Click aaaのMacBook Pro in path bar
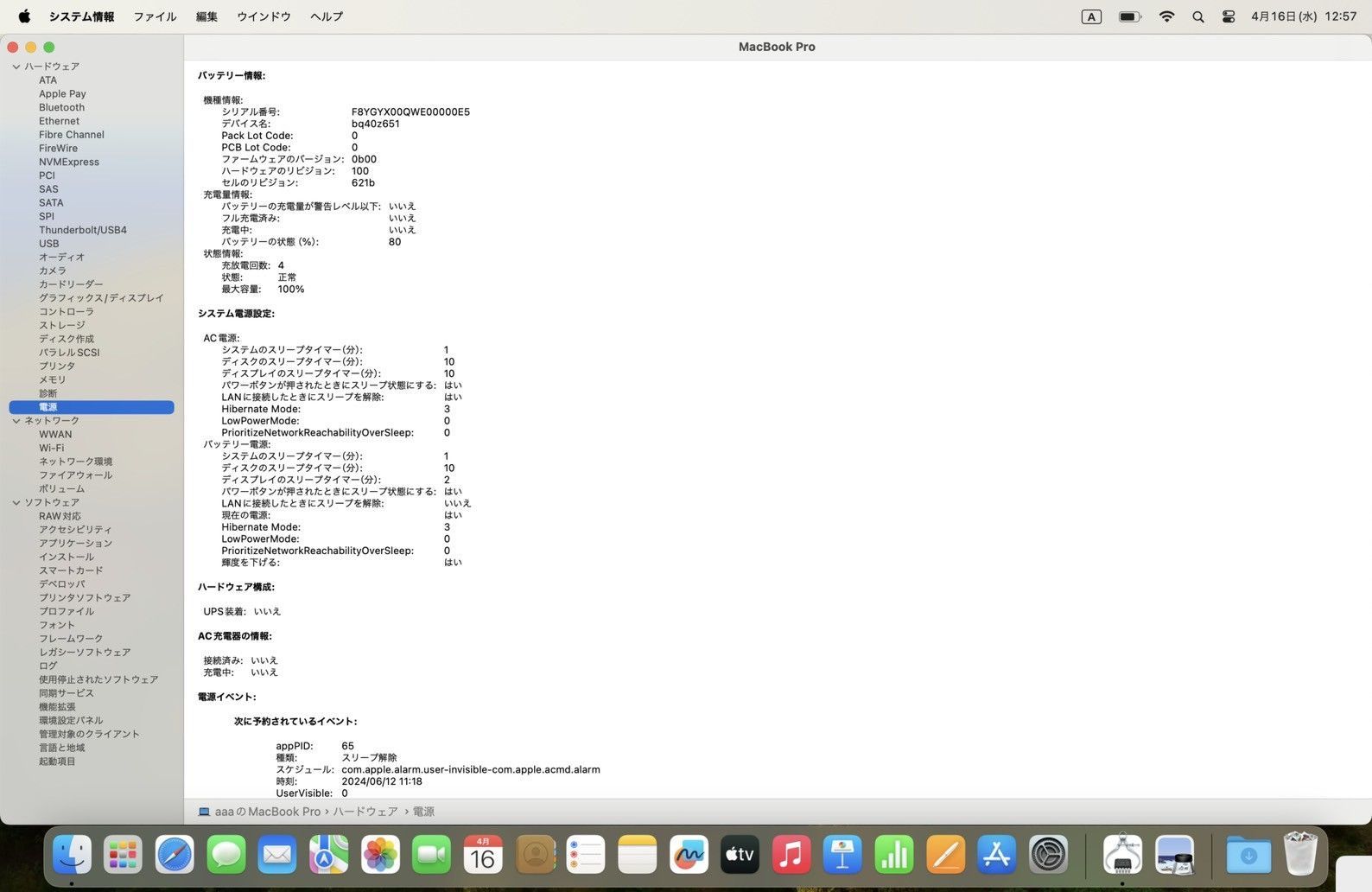Image resolution: width=1372 pixels, height=892 pixels. (x=259, y=812)
